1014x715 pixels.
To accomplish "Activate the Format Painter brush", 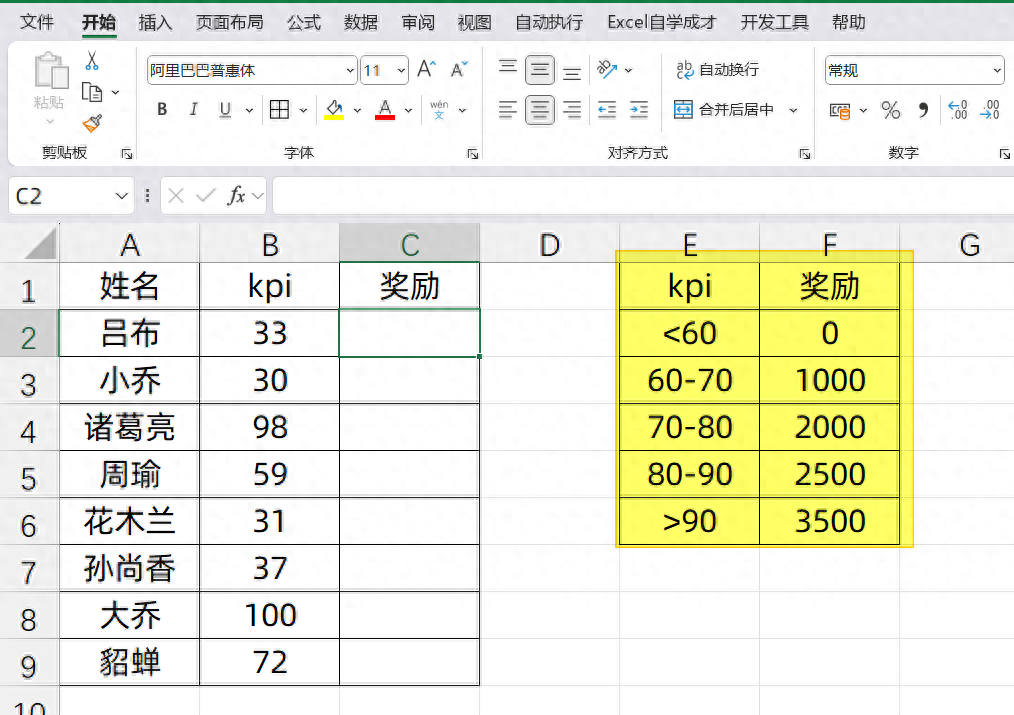I will coord(92,123).
